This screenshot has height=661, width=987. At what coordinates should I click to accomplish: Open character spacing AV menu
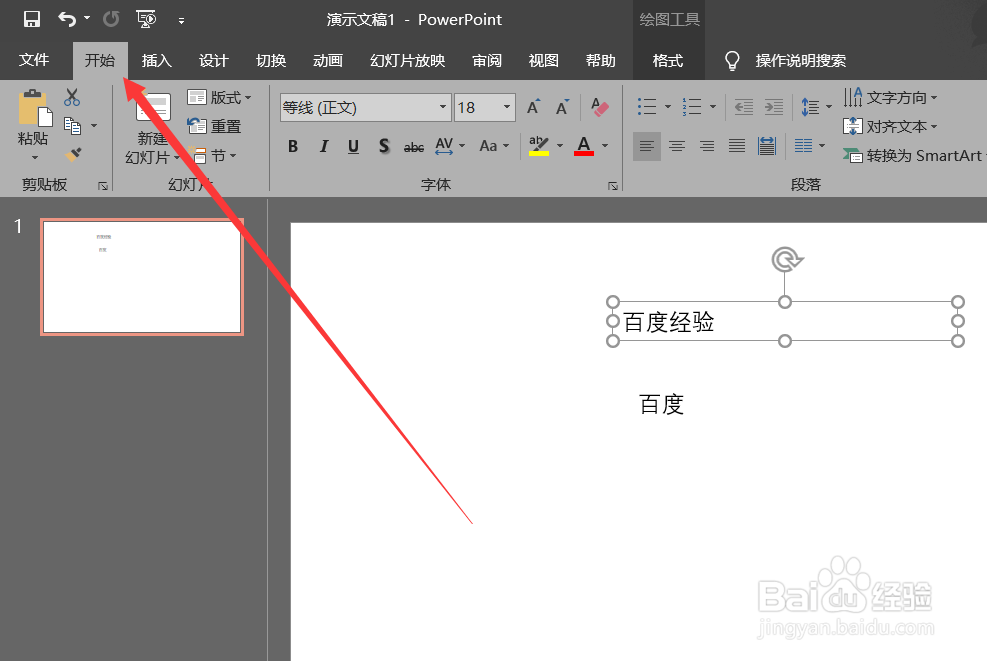click(x=449, y=146)
